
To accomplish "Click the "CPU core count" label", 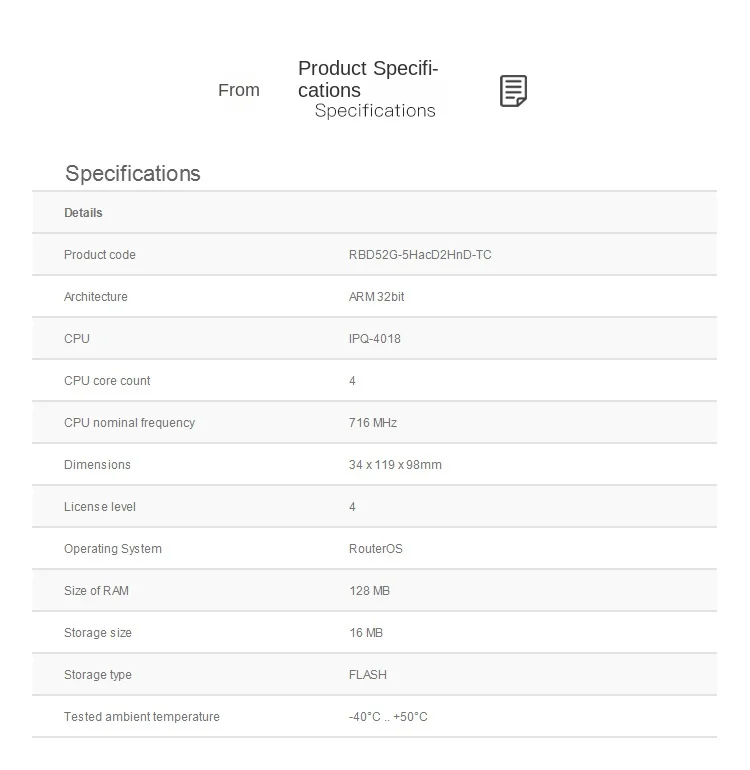I will (107, 381).
